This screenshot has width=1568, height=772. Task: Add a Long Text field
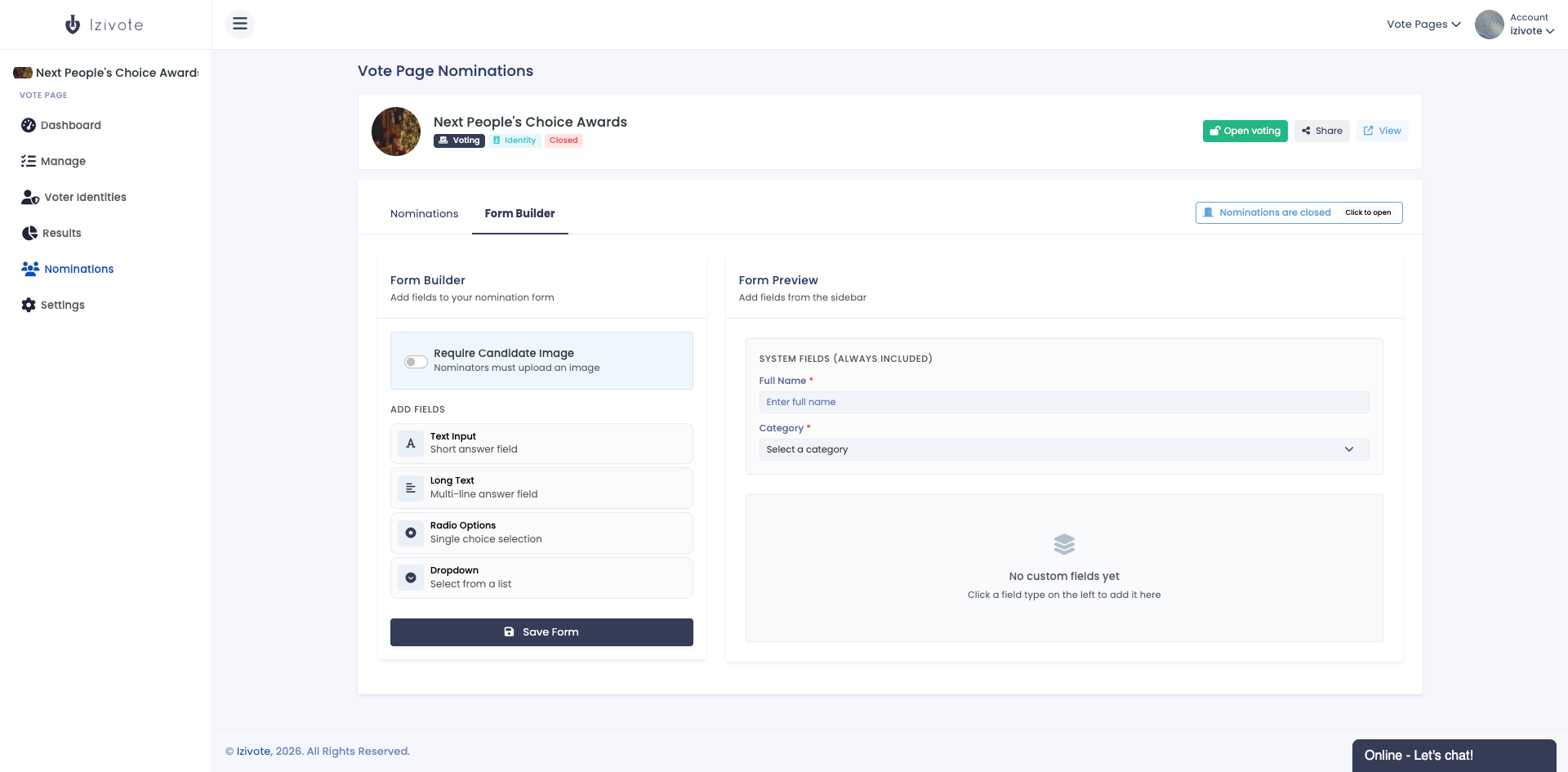(x=541, y=489)
